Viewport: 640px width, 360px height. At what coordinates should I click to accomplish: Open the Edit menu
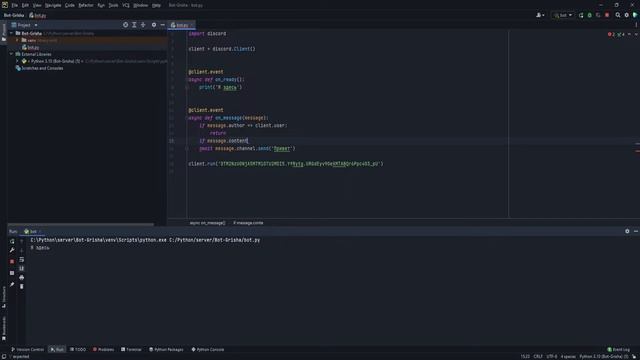point(25,5)
